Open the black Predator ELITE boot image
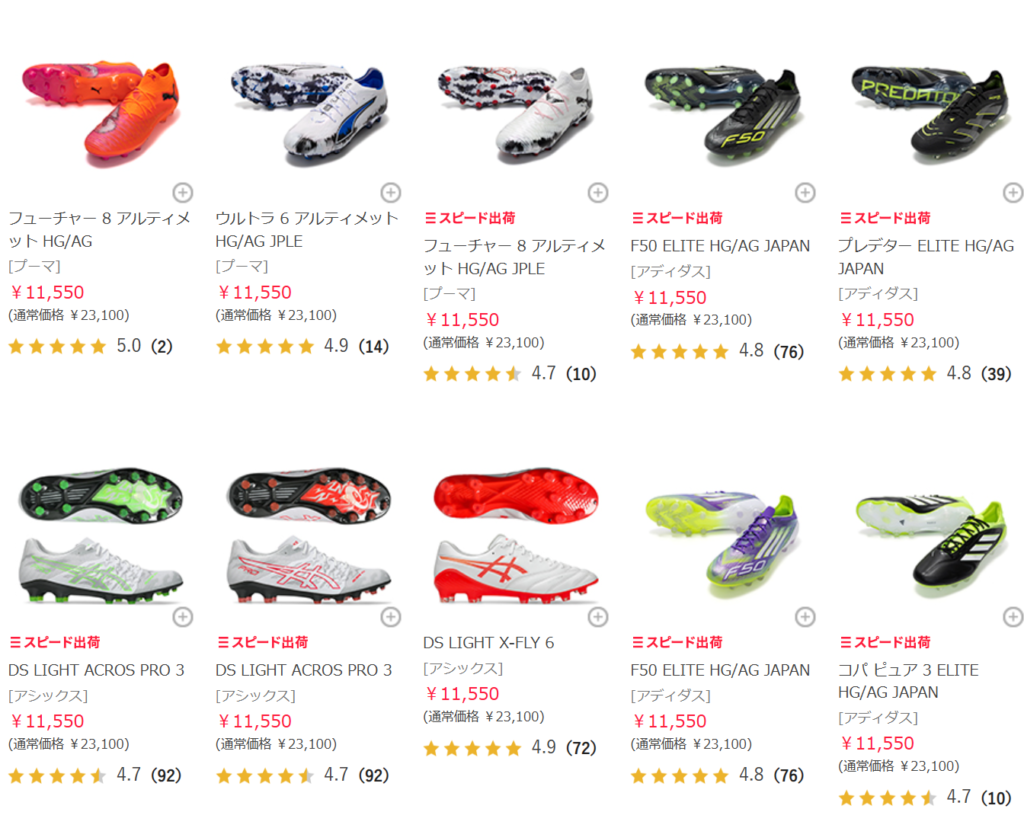Image resolution: width=1024 pixels, height=828 pixels. [x=931, y=114]
